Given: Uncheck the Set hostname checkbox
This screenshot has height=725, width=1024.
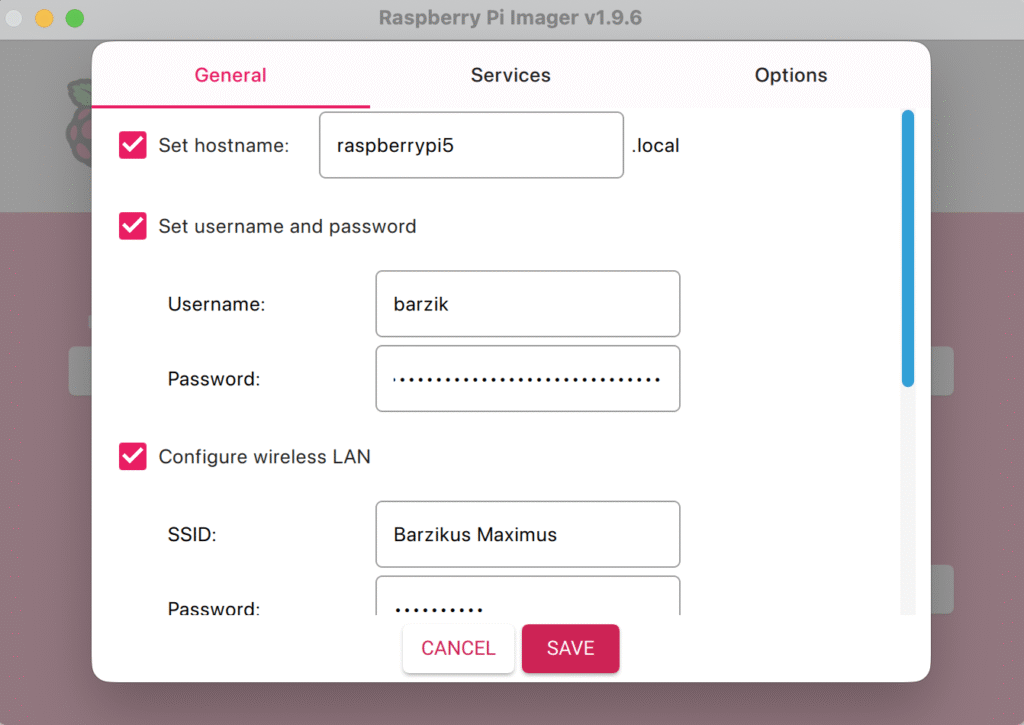Looking at the screenshot, I should 133,146.
